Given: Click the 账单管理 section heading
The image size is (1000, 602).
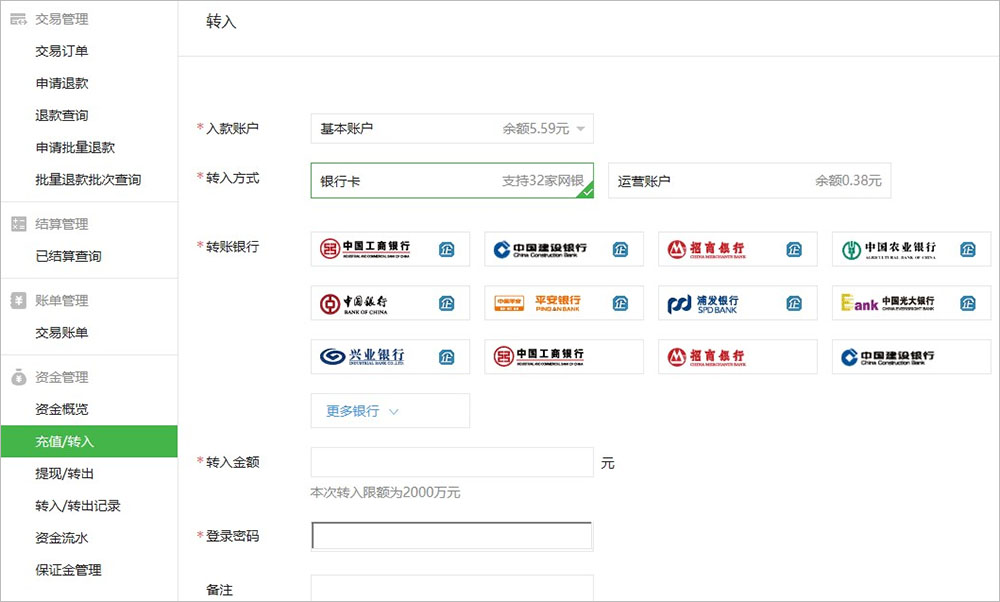Looking at the screenshot, I should point(62,300).
